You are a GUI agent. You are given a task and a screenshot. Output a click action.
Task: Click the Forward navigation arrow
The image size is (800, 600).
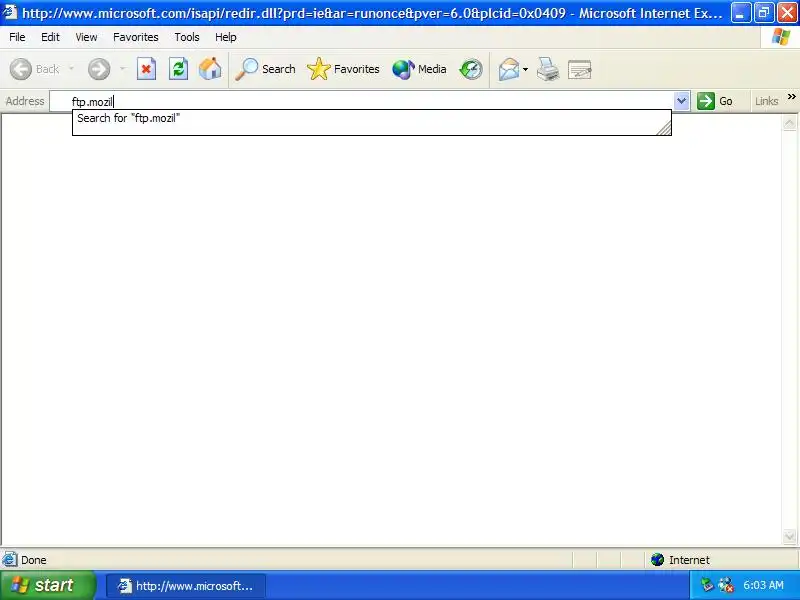99,69
